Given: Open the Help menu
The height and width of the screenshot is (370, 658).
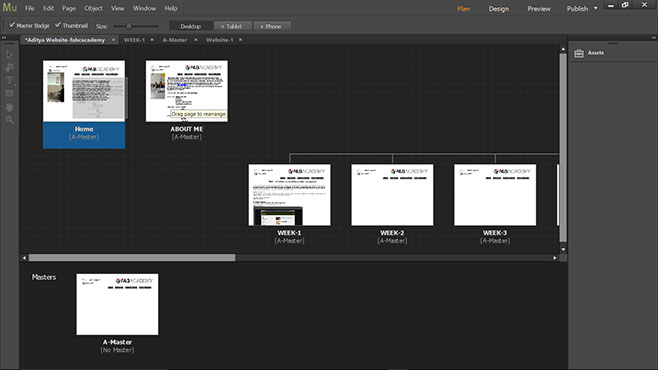Looking at the screenshot, I should [171, 8].
